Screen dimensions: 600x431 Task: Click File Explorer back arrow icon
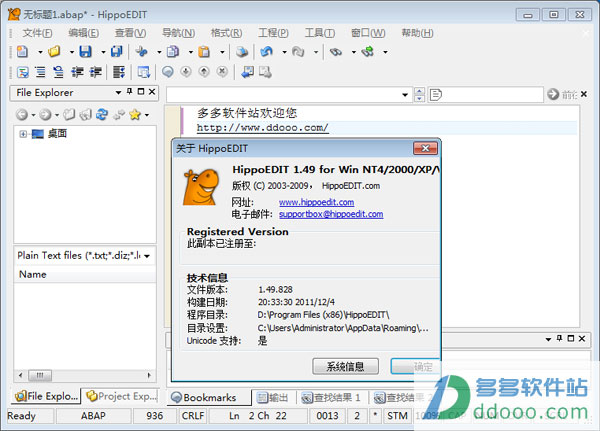point(22,114)
